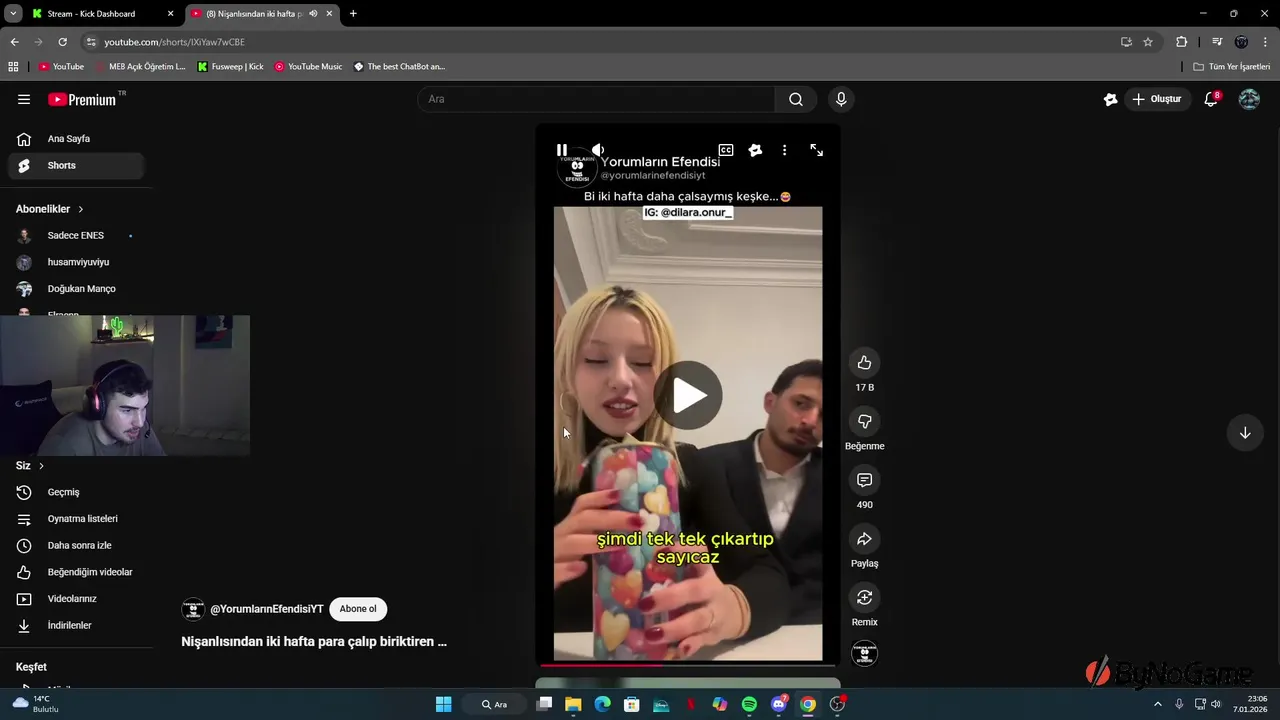The width and height of the screenshot is (1280, 720).
Task: Open Videolarınız in sidebar
Action: coord(76,599)
